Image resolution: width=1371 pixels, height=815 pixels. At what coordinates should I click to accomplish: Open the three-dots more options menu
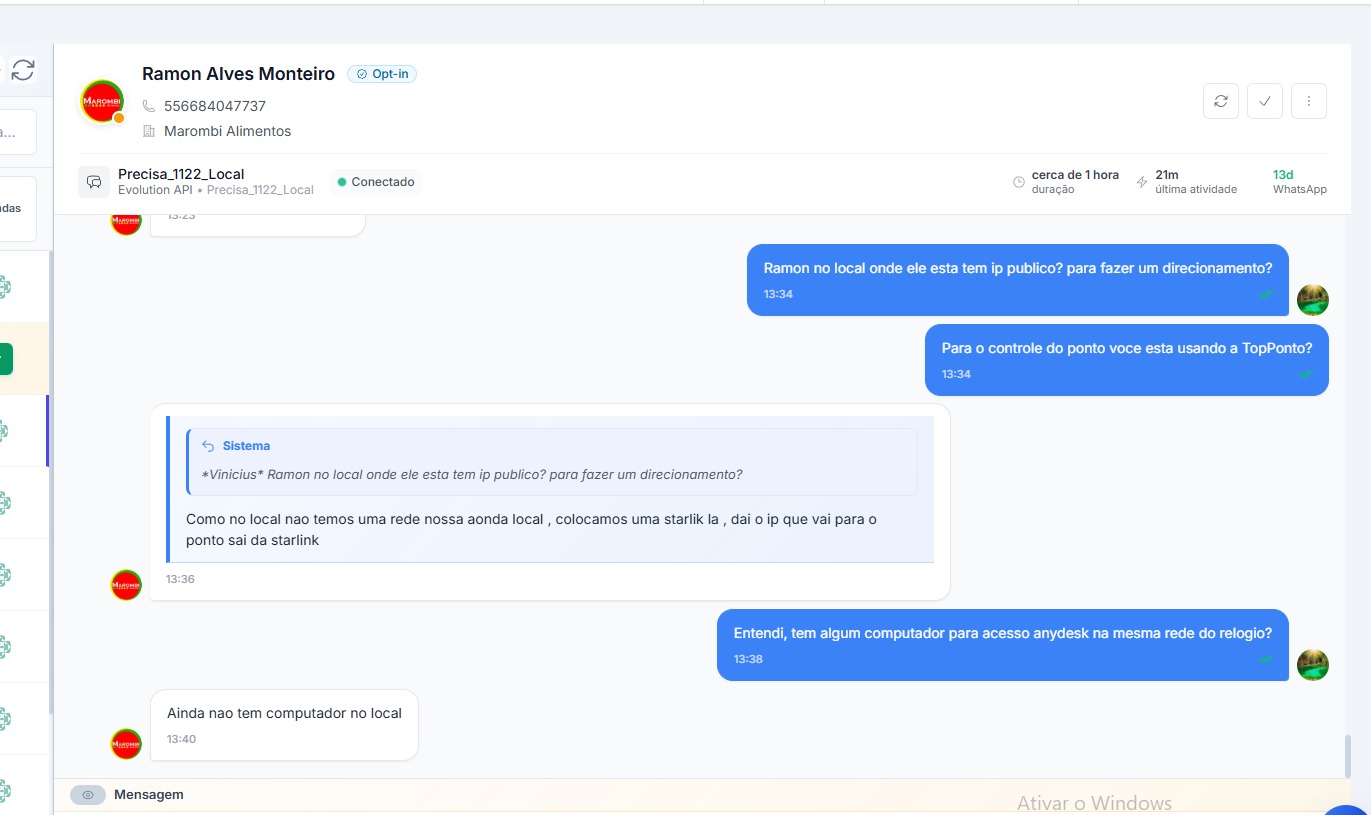tap(1309, 101)
